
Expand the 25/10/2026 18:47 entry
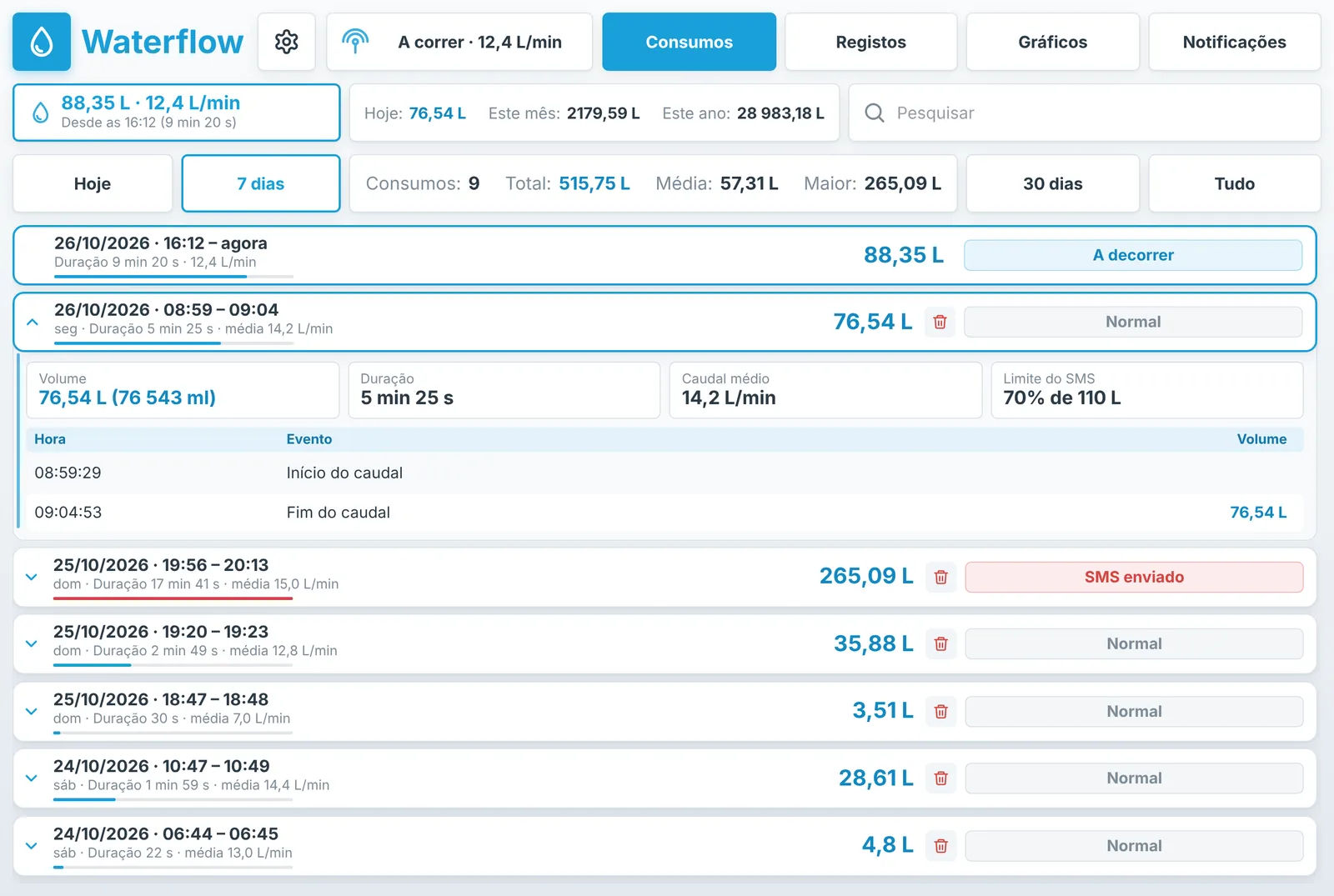click(32, 711)
